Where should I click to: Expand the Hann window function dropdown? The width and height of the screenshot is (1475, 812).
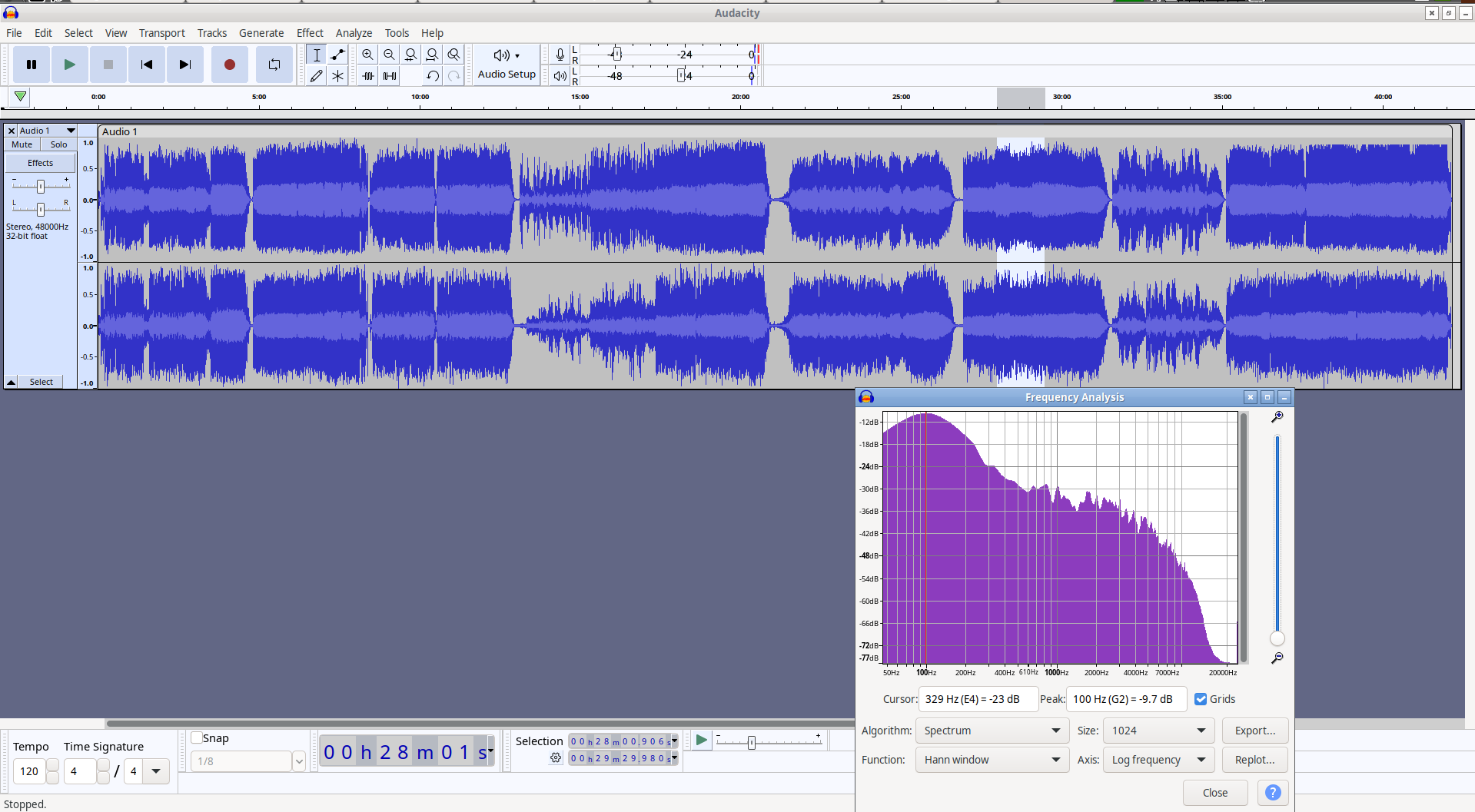click(x=992, y=760)
